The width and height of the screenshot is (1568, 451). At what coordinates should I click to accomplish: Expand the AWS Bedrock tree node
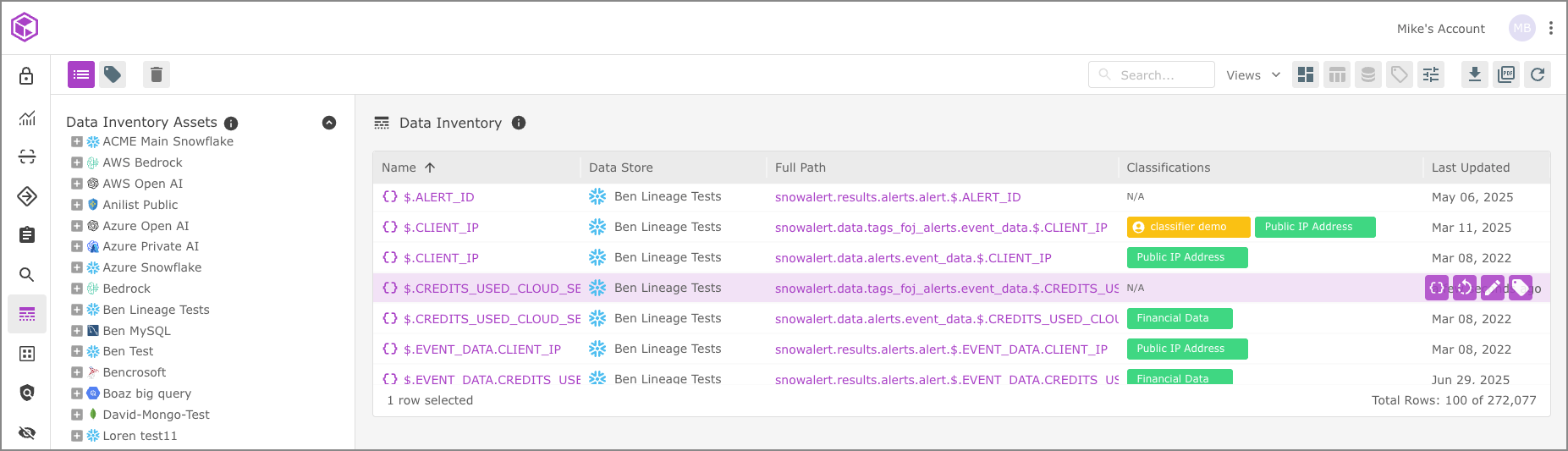click(77, 162)
